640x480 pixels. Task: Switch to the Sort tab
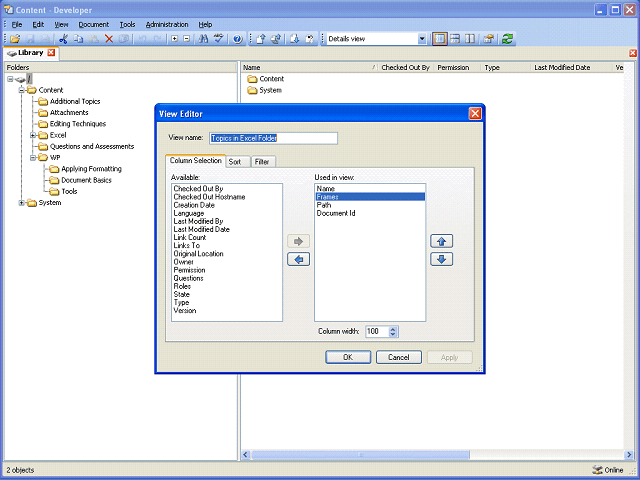[x=237, y=162]
